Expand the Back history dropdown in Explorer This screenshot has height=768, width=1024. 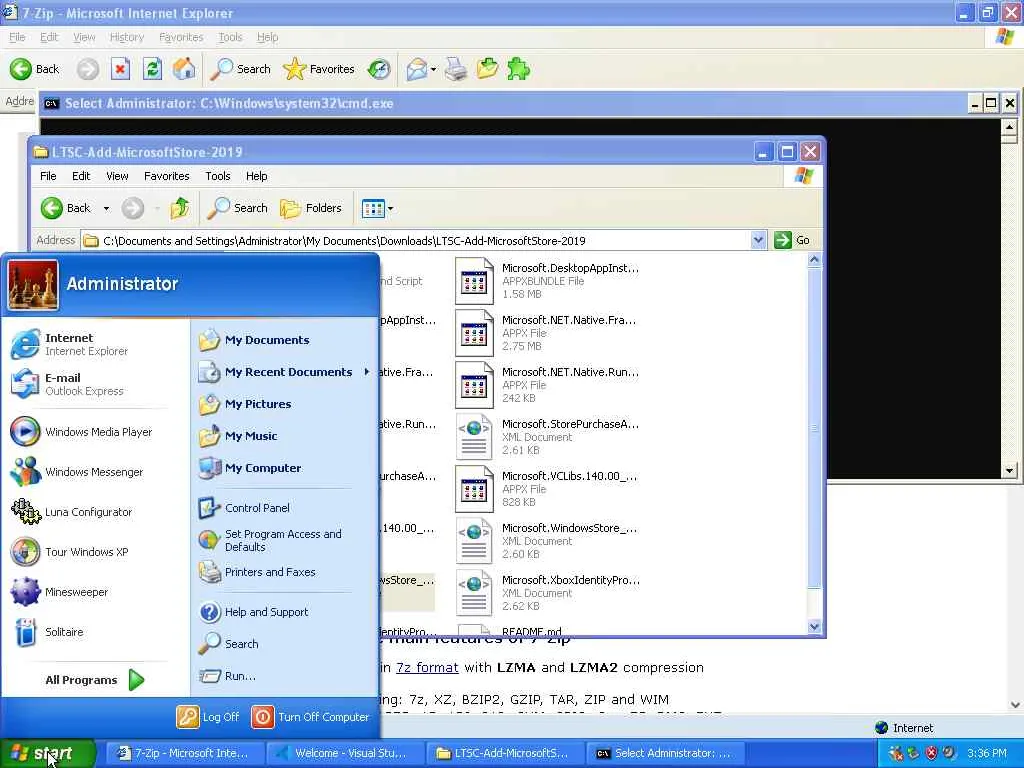pyautogui.click(x=106, y=208)
